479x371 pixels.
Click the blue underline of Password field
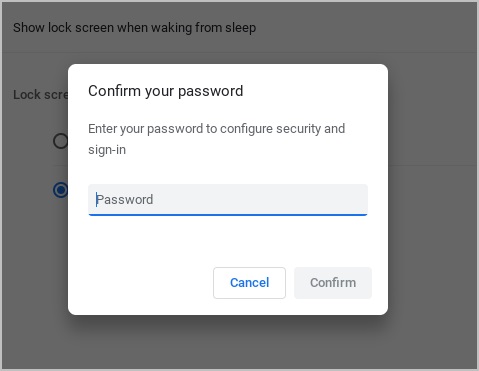(x=228, y=215)
